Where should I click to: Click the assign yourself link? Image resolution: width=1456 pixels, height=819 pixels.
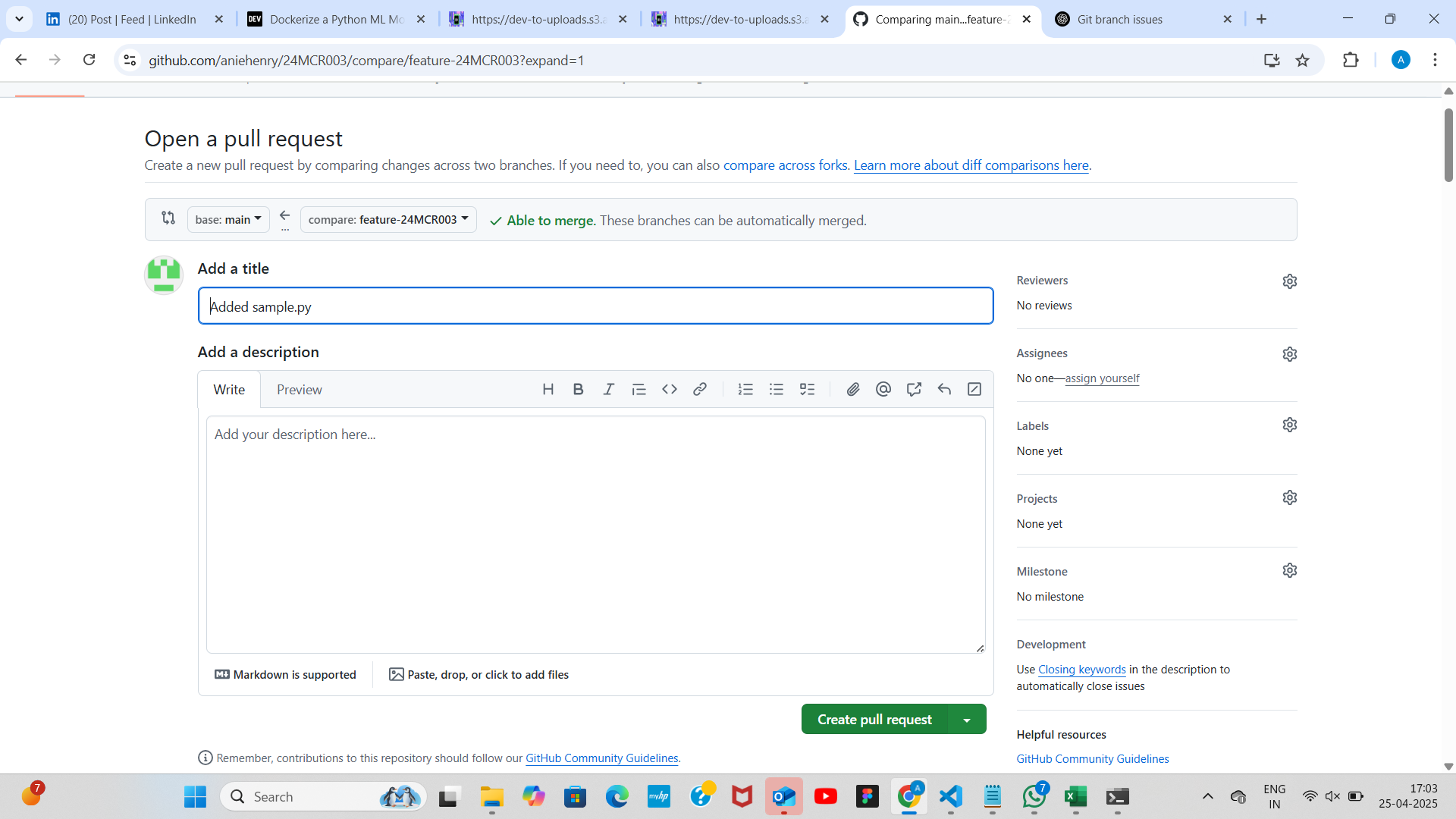(x=1102, y=378)
